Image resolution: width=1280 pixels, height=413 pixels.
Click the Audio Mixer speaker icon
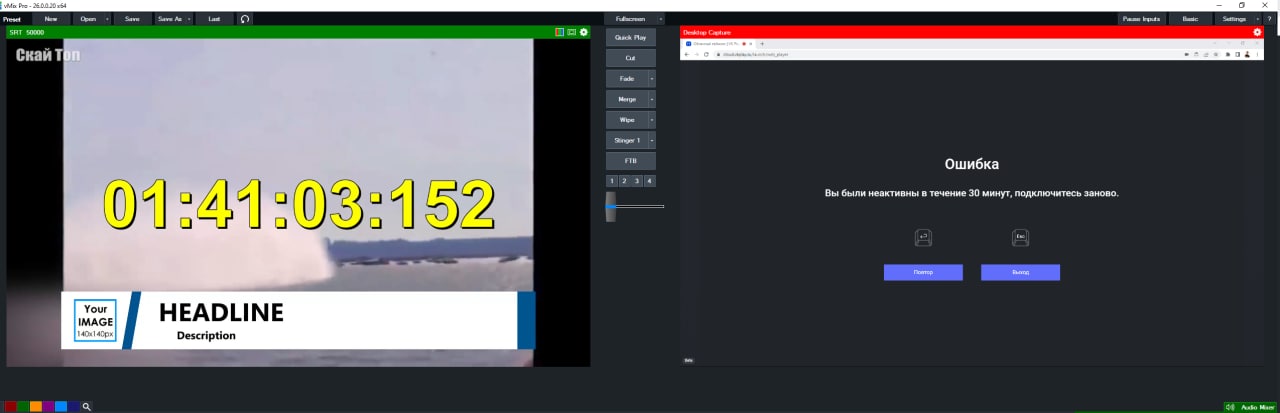tap(1230, 407)
